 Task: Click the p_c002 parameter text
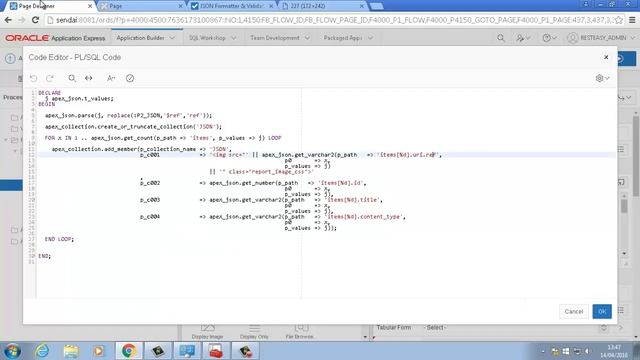150,183
